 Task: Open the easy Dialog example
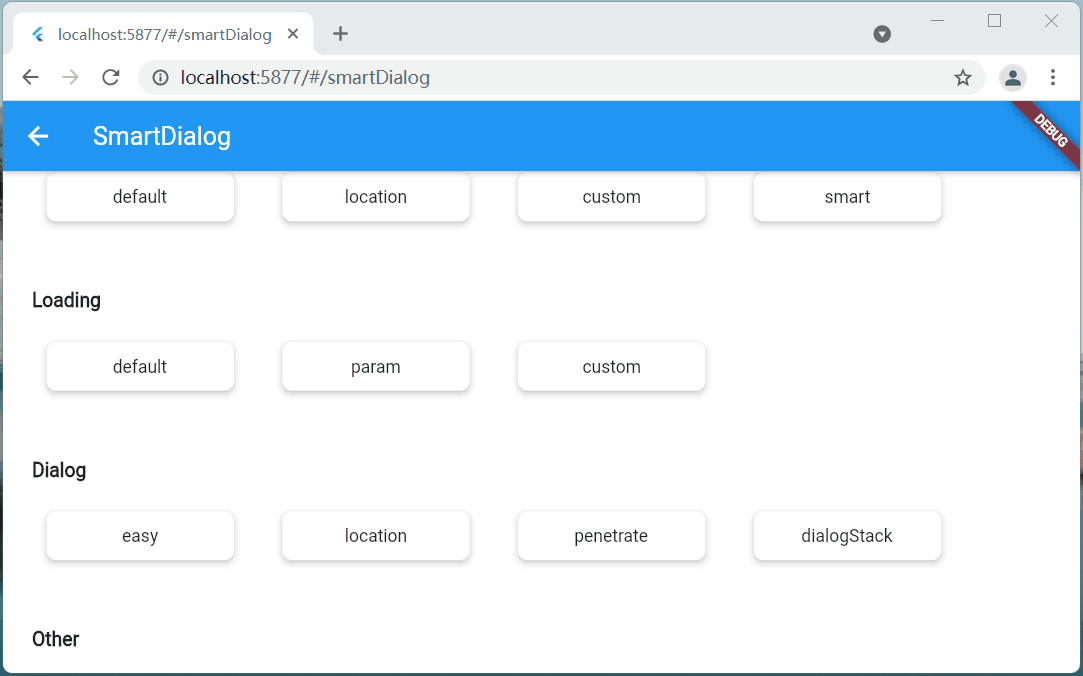tap(139, 535)
